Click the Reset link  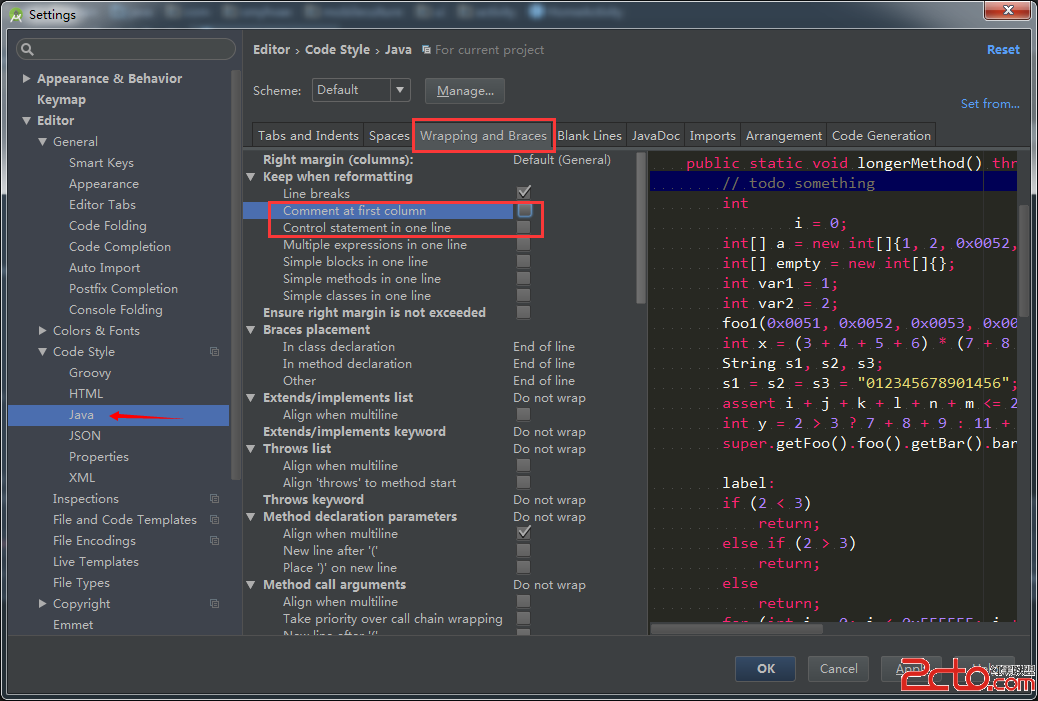point(1003,50)
